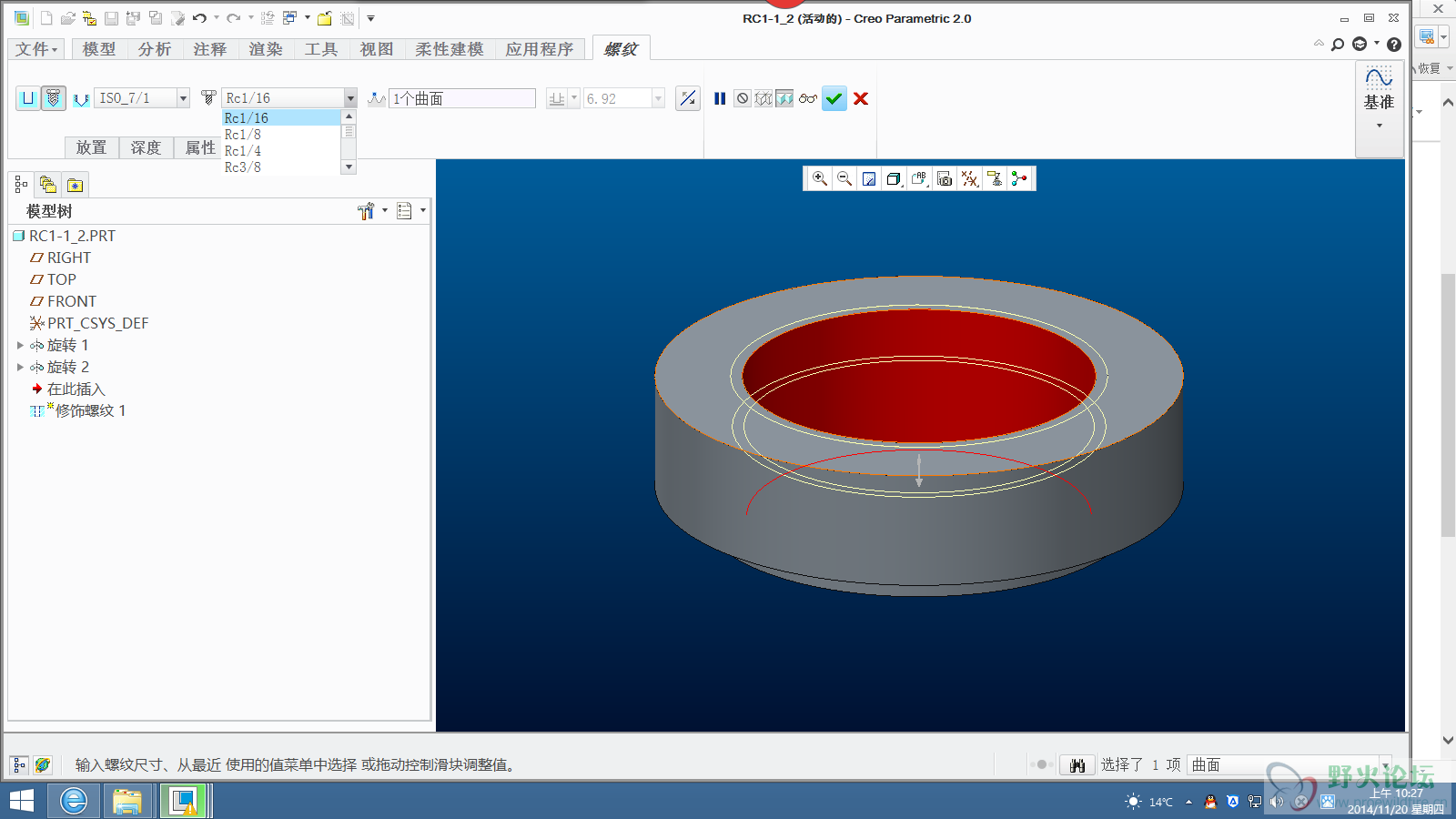Viewport: 1456px width, 819px height.
Task: Open the windows switch icon
Action: [290, 18]
